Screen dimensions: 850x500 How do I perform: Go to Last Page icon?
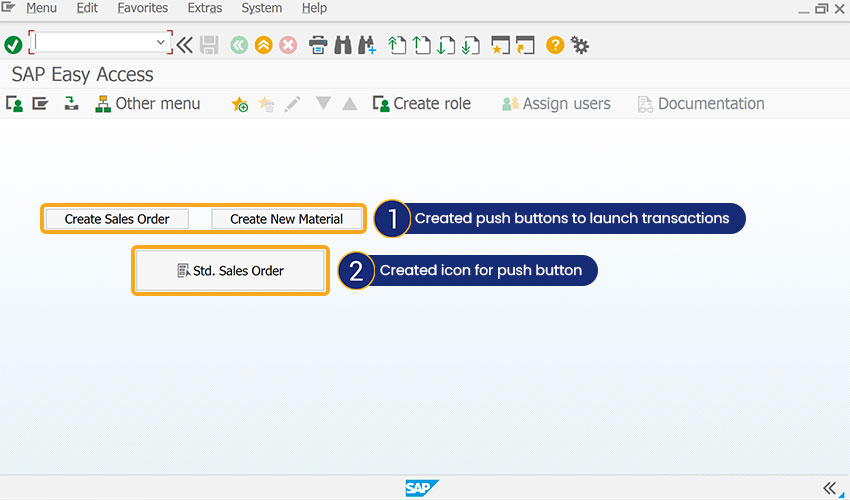pyautogui.click(x=471, y=45)
